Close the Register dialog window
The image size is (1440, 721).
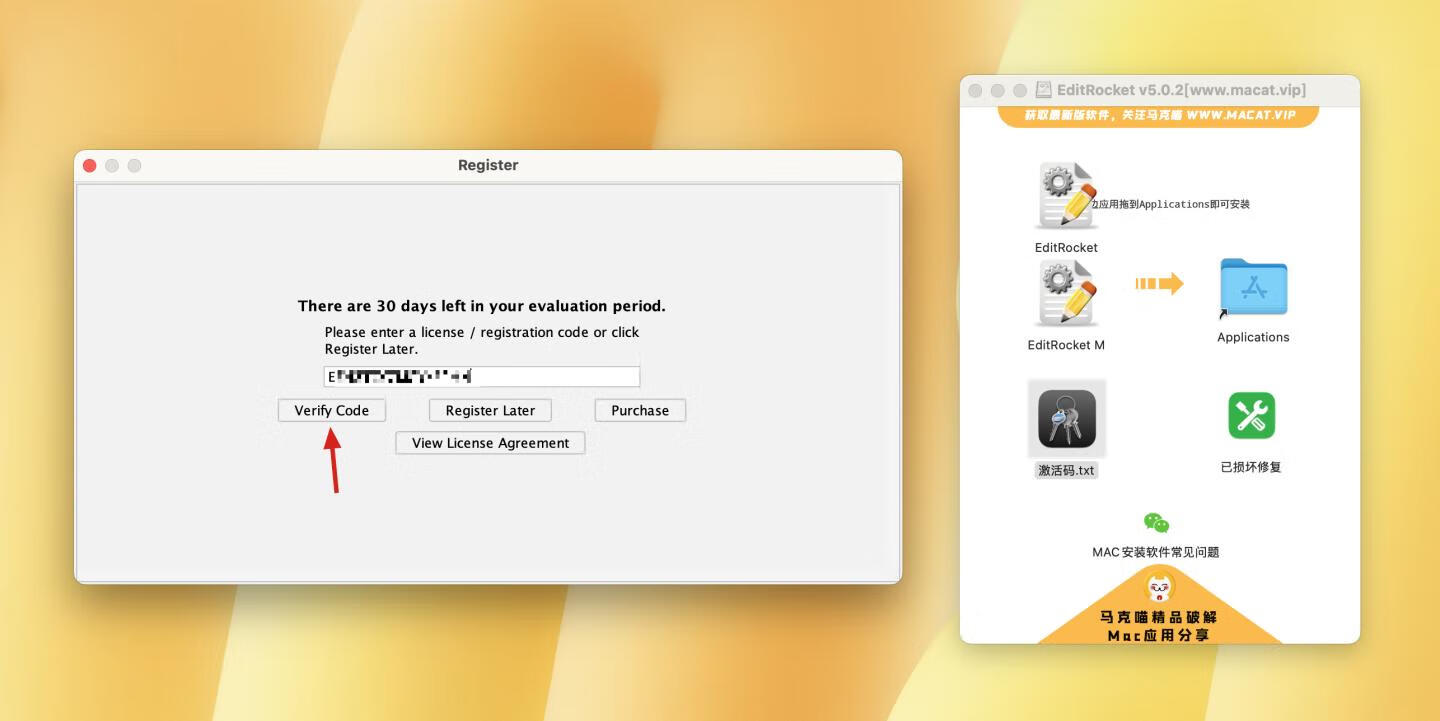pyautogui.click(x=89, y=165)
